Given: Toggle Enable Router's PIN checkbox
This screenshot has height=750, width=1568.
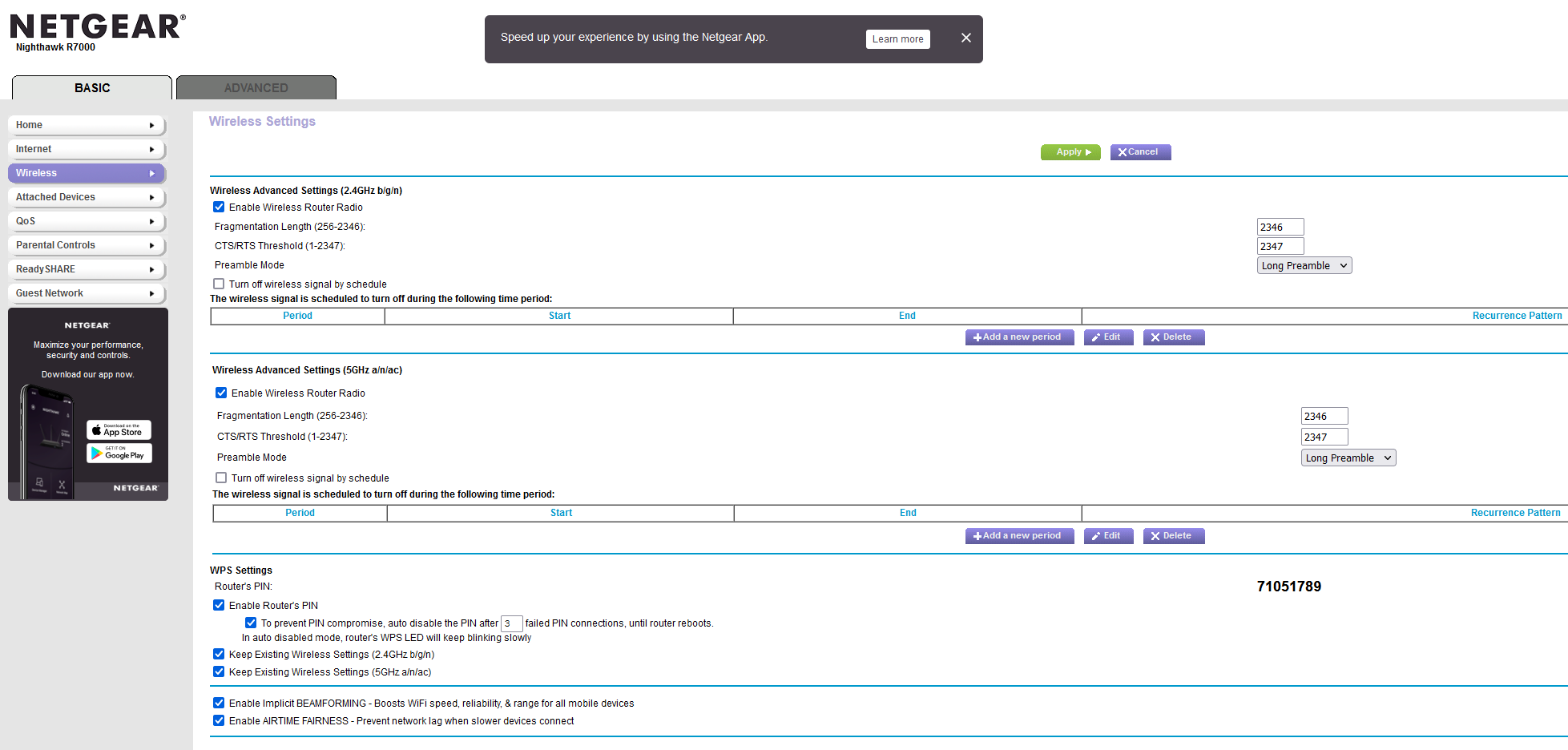Looking at the screenshot, I should pyautogui.click(x=219, y=605).
